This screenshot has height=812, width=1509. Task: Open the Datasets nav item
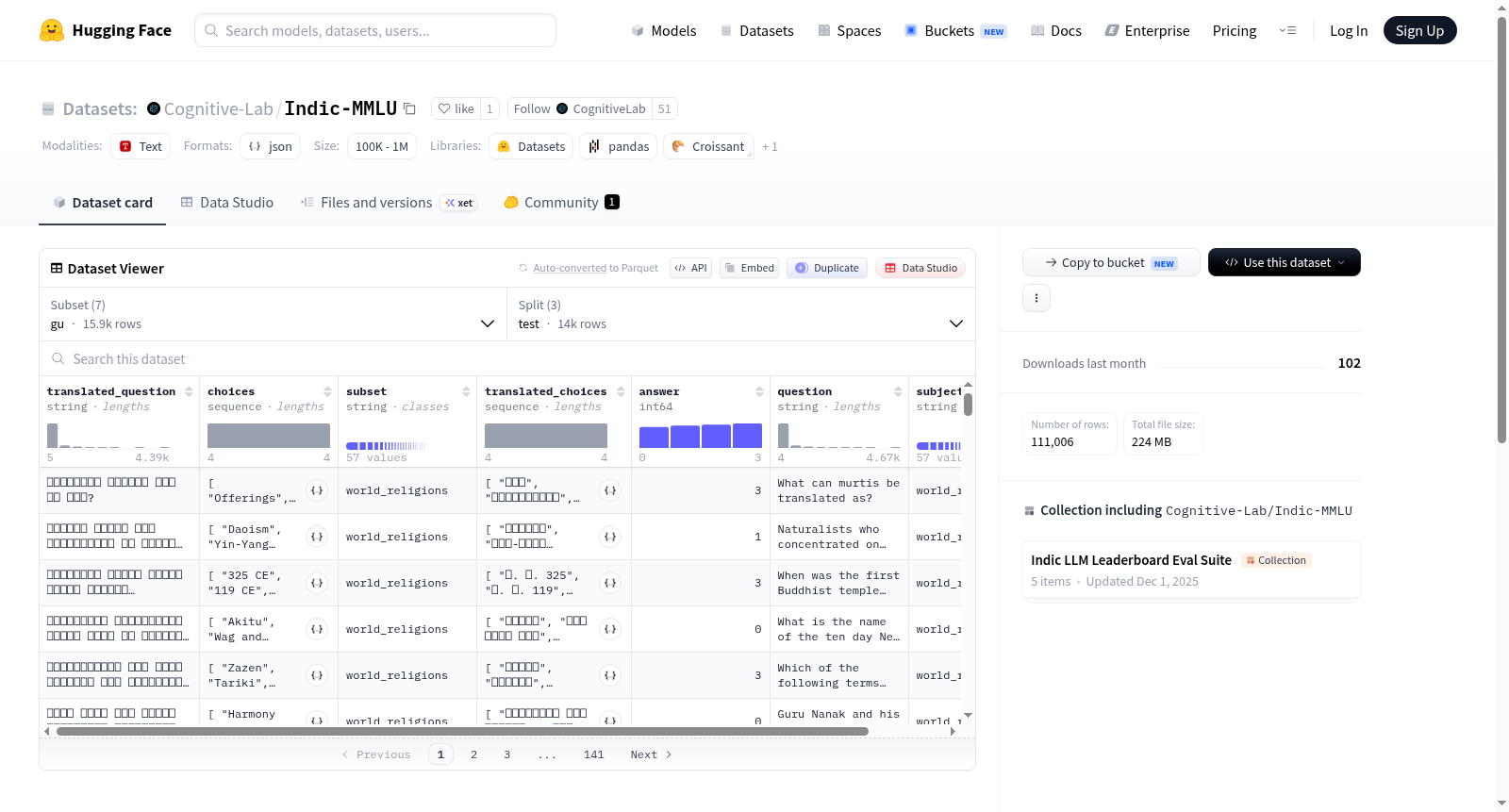(x=756, y=30)
